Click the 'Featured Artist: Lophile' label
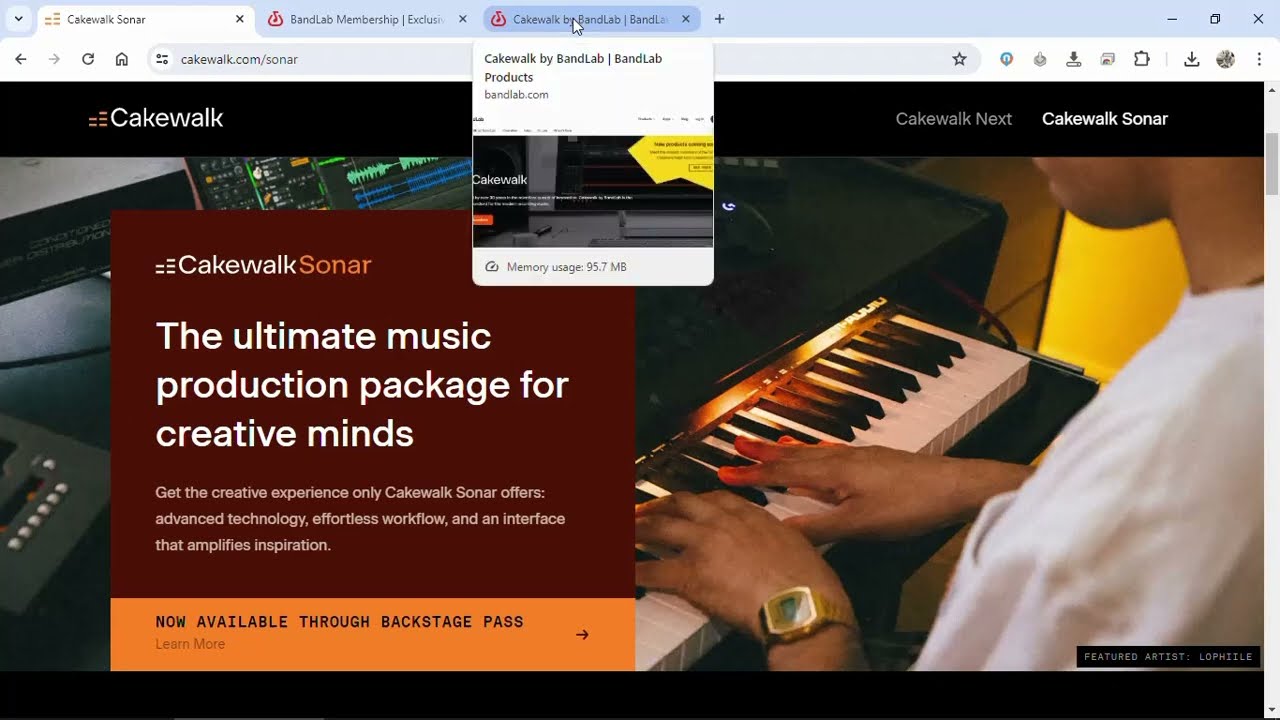The height and width of the screenshot is (720, 1280). (x=1168, y=657)
